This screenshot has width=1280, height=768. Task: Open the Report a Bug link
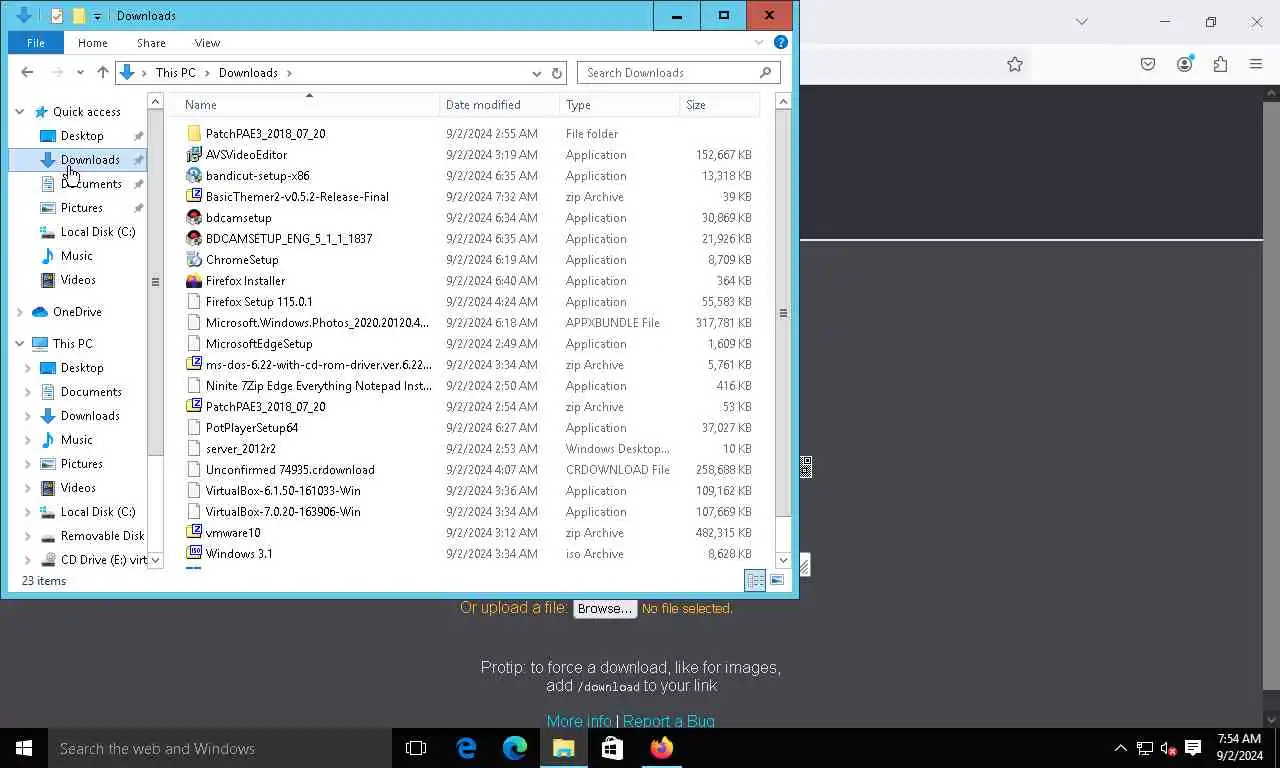pyautogui.click(x=669, y=721)
